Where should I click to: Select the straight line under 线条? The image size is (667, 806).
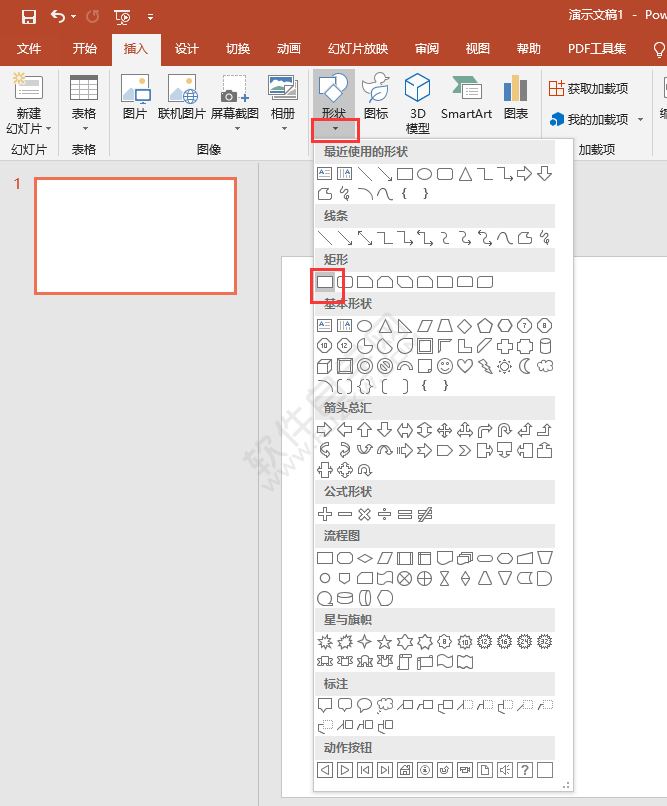(325, 238)
